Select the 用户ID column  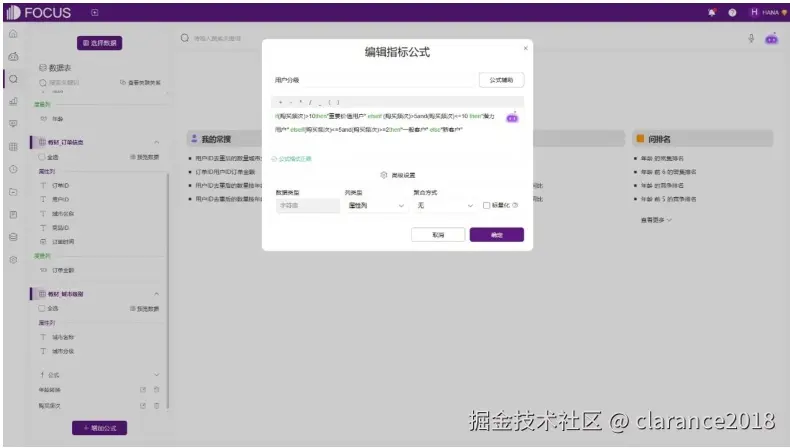60,200
